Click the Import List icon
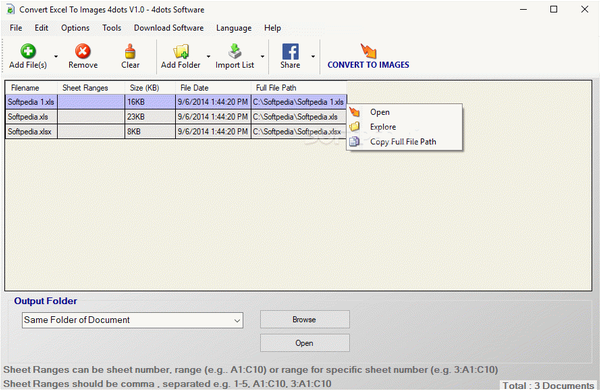 tap(235, 51)
